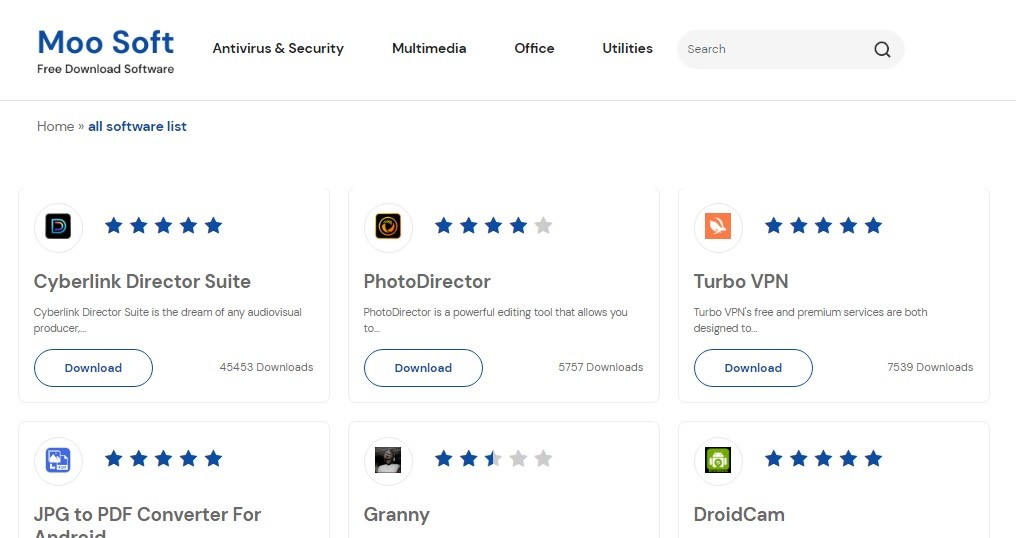1016x538 pixels.
Task: Click the DroidCam app icon
Action: pyautogui.click(x=718, y=460)
